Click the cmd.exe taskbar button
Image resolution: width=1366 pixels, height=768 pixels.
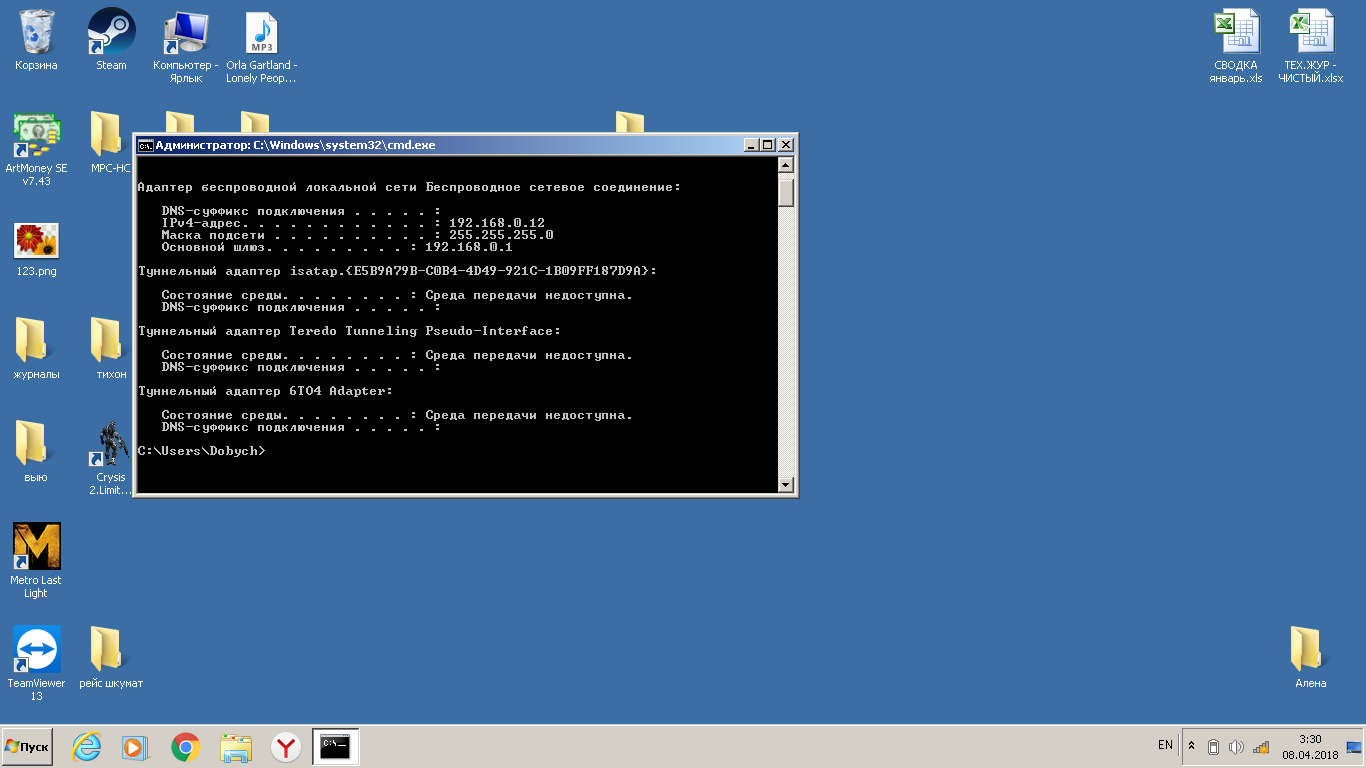click(x=336, y=747)
